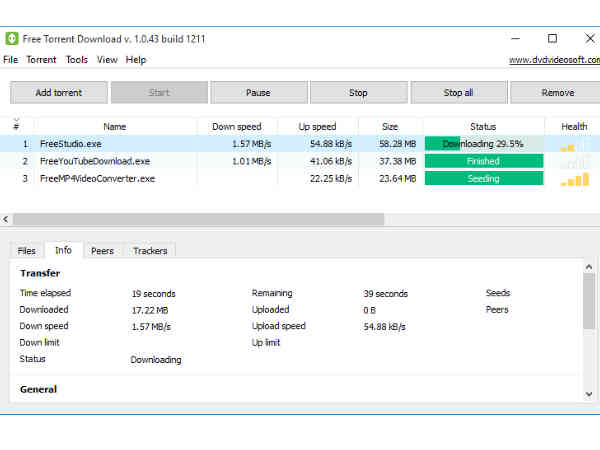Viewport: 600px width, 450px height.
Task: Pause the selected torrent
Action: 259,93
